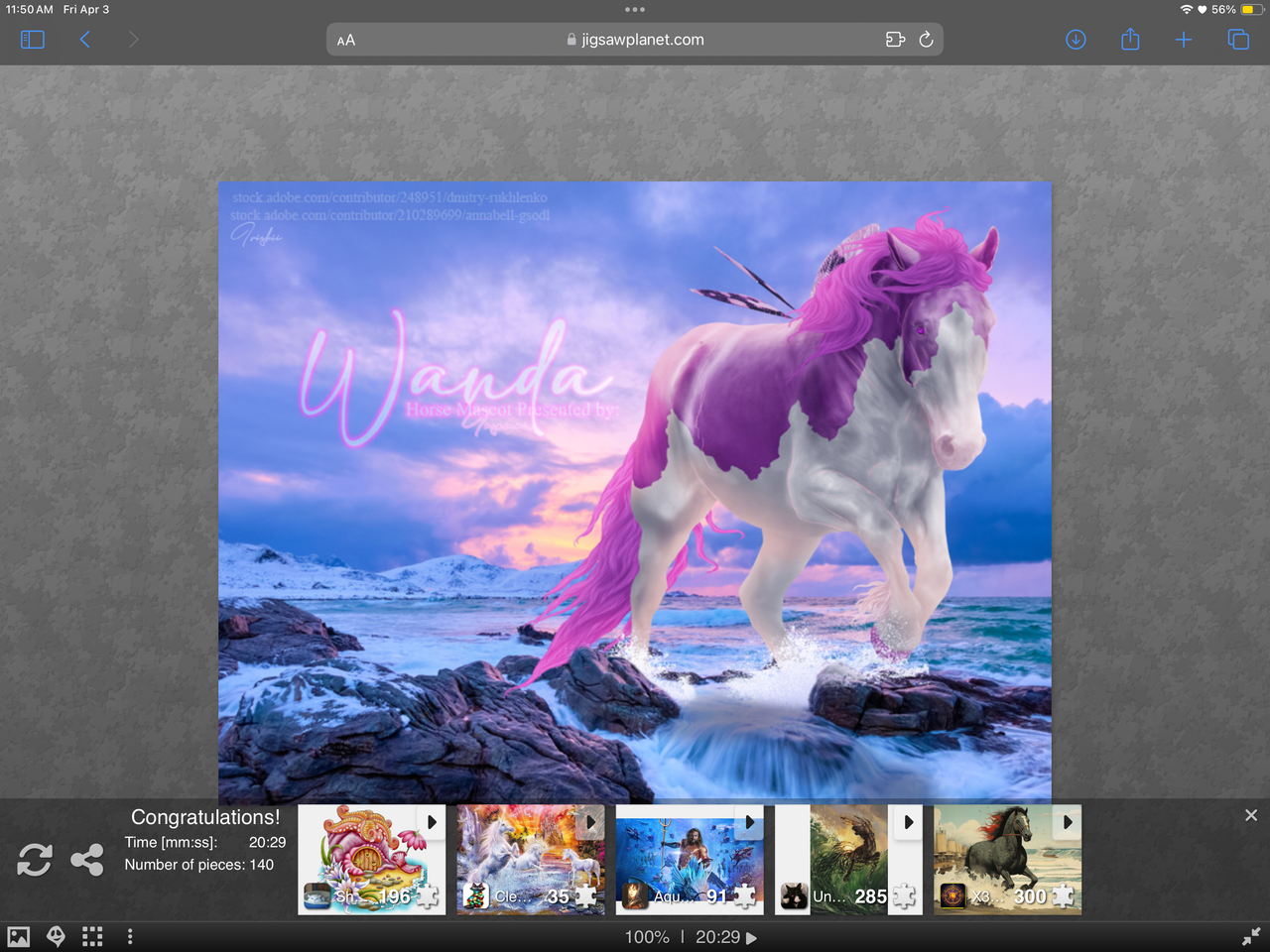Go back to previous page

click(85, 40)
